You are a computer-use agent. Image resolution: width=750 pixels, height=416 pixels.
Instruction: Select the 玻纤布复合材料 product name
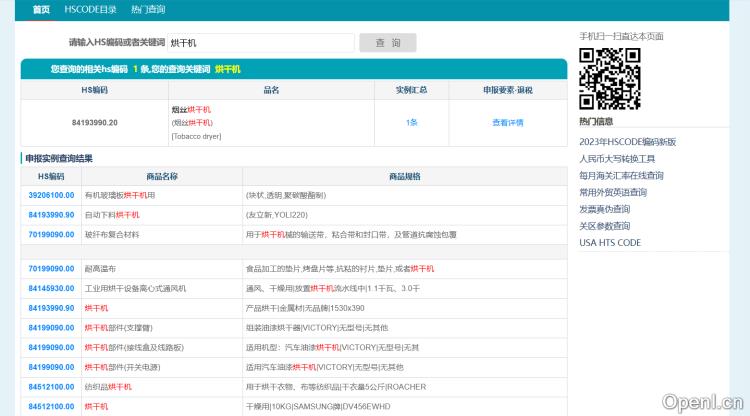112,234
